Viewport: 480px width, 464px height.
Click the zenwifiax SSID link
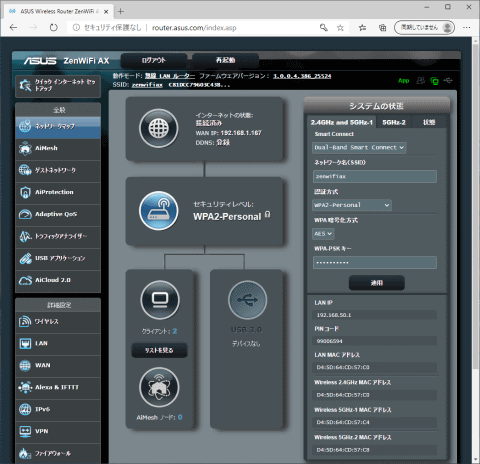(x=147, y=85)
